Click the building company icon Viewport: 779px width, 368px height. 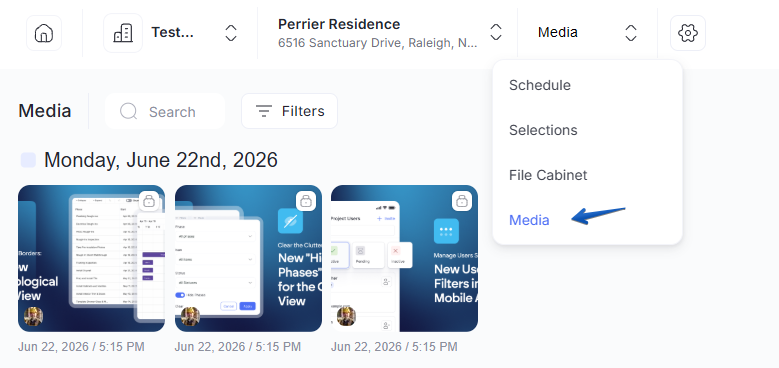123,33
